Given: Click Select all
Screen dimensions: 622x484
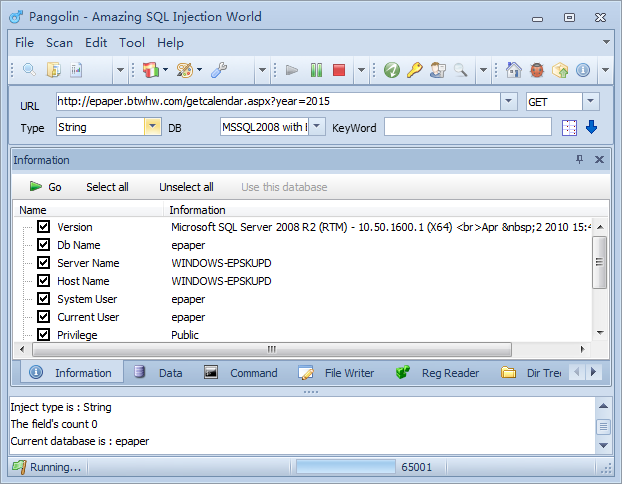Looking at the screenshot, I should coord(107,187).
